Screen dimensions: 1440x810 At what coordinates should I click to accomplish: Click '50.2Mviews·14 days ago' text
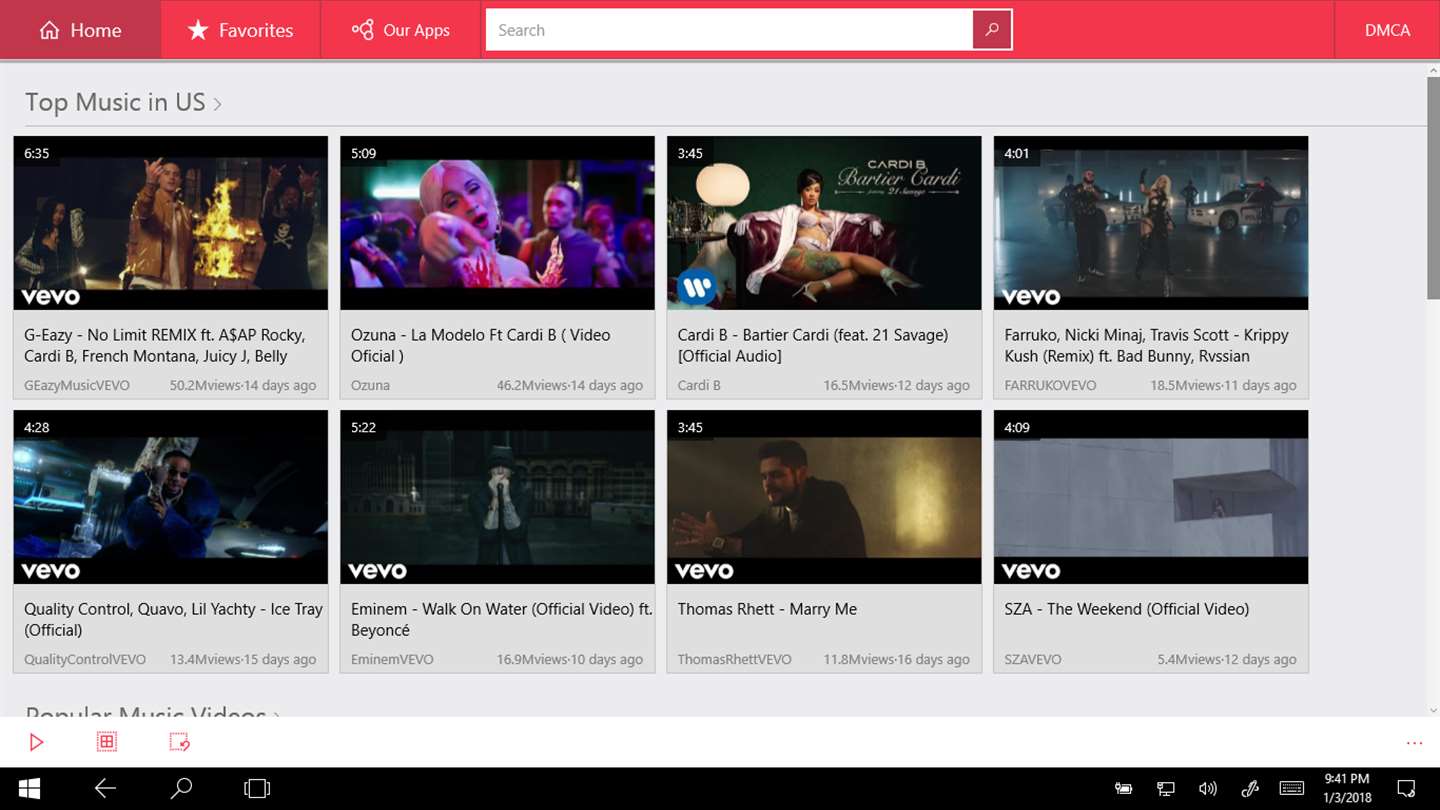(243, 385)
